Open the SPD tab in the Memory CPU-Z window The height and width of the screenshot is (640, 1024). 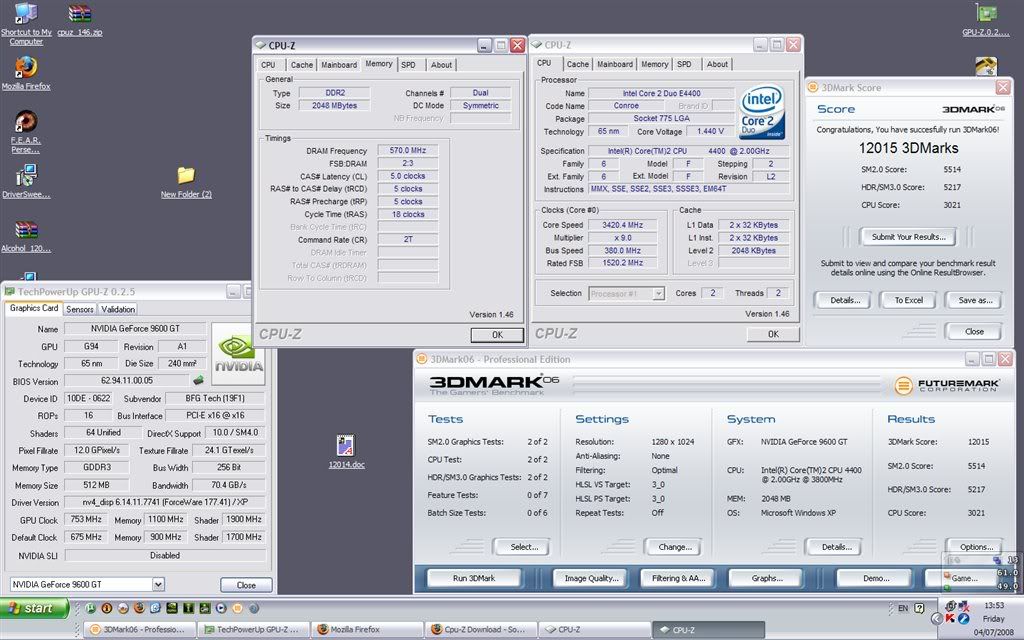tap(408, 65)
